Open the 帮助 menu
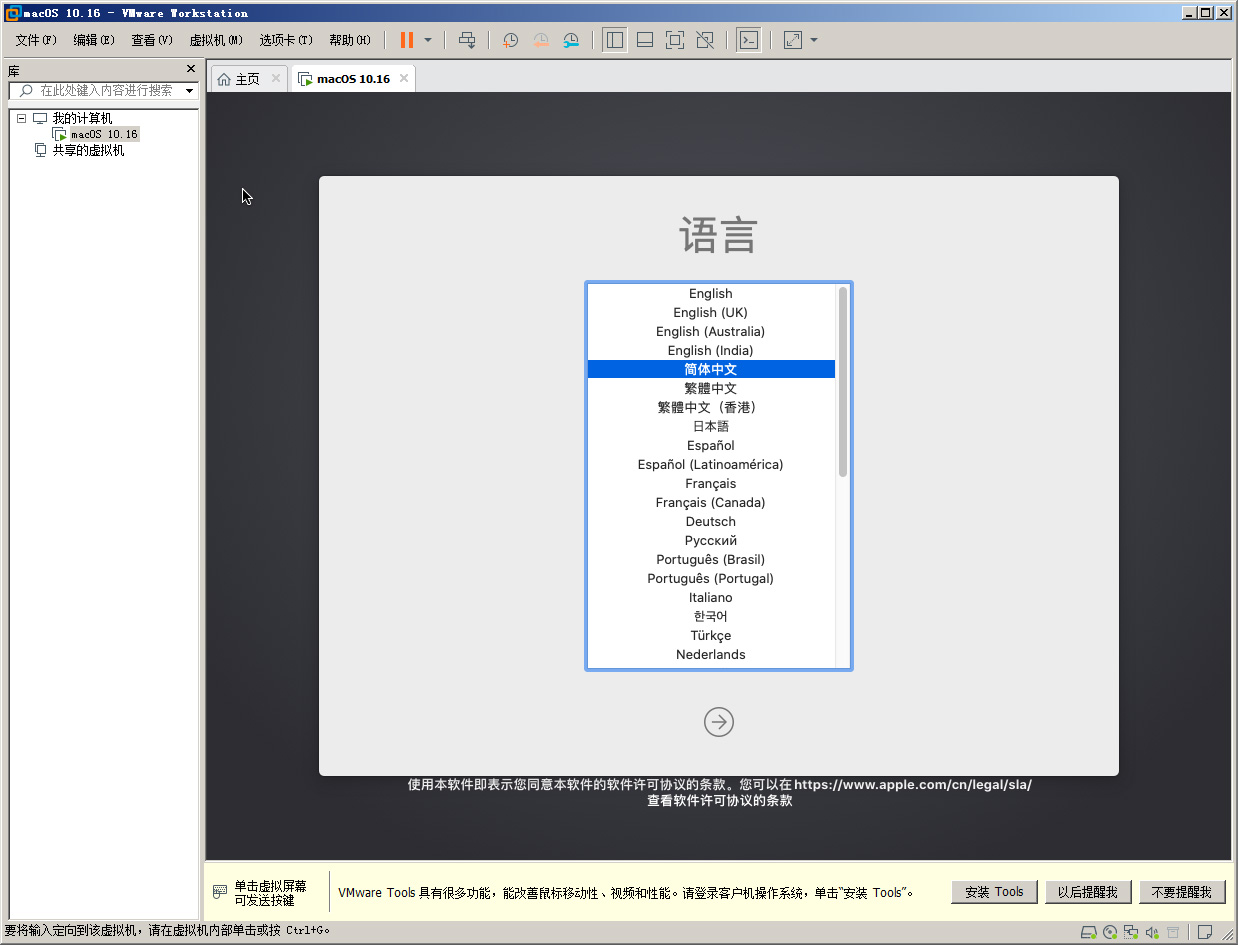The image size is (1238, 945). point(350,40)
